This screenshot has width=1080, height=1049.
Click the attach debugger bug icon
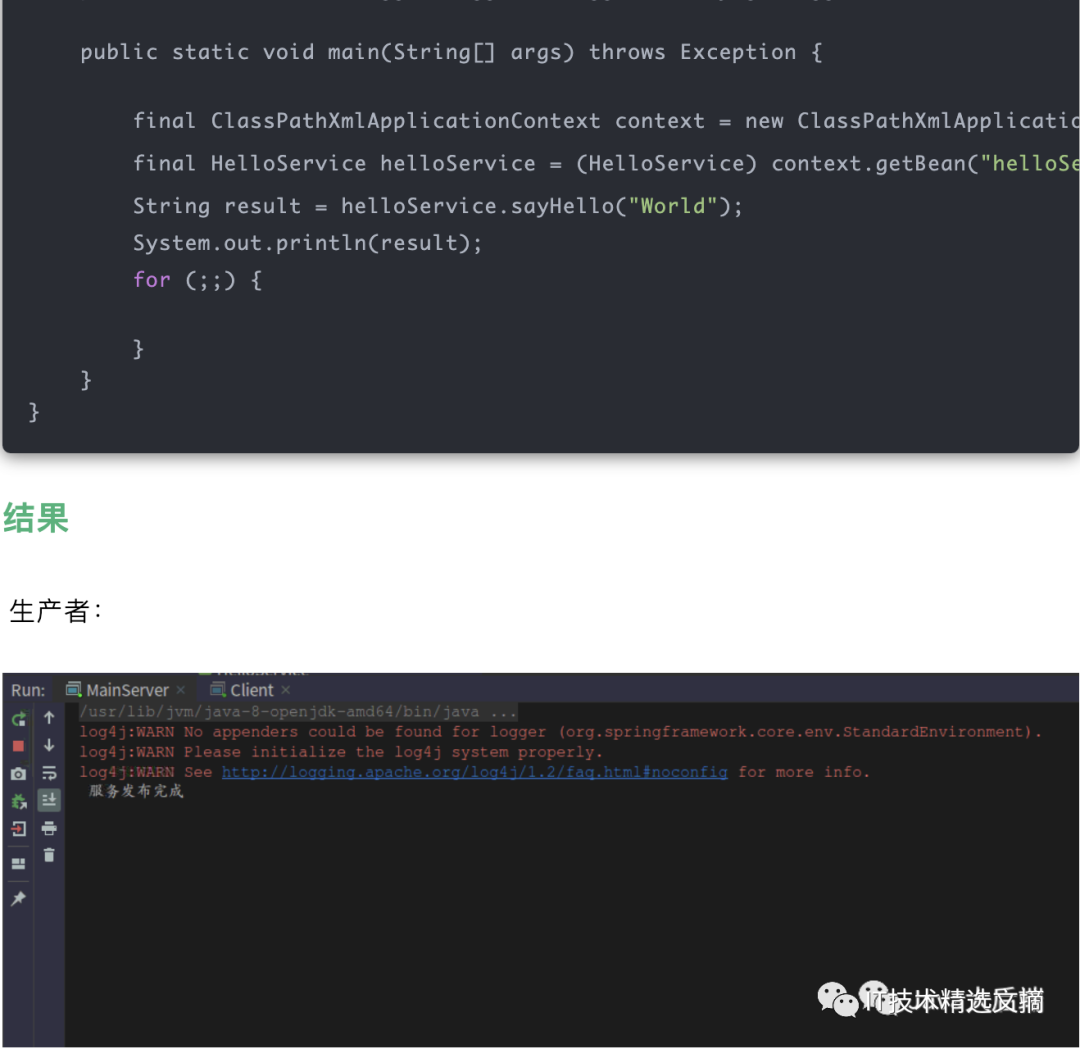tap(19, 801)
